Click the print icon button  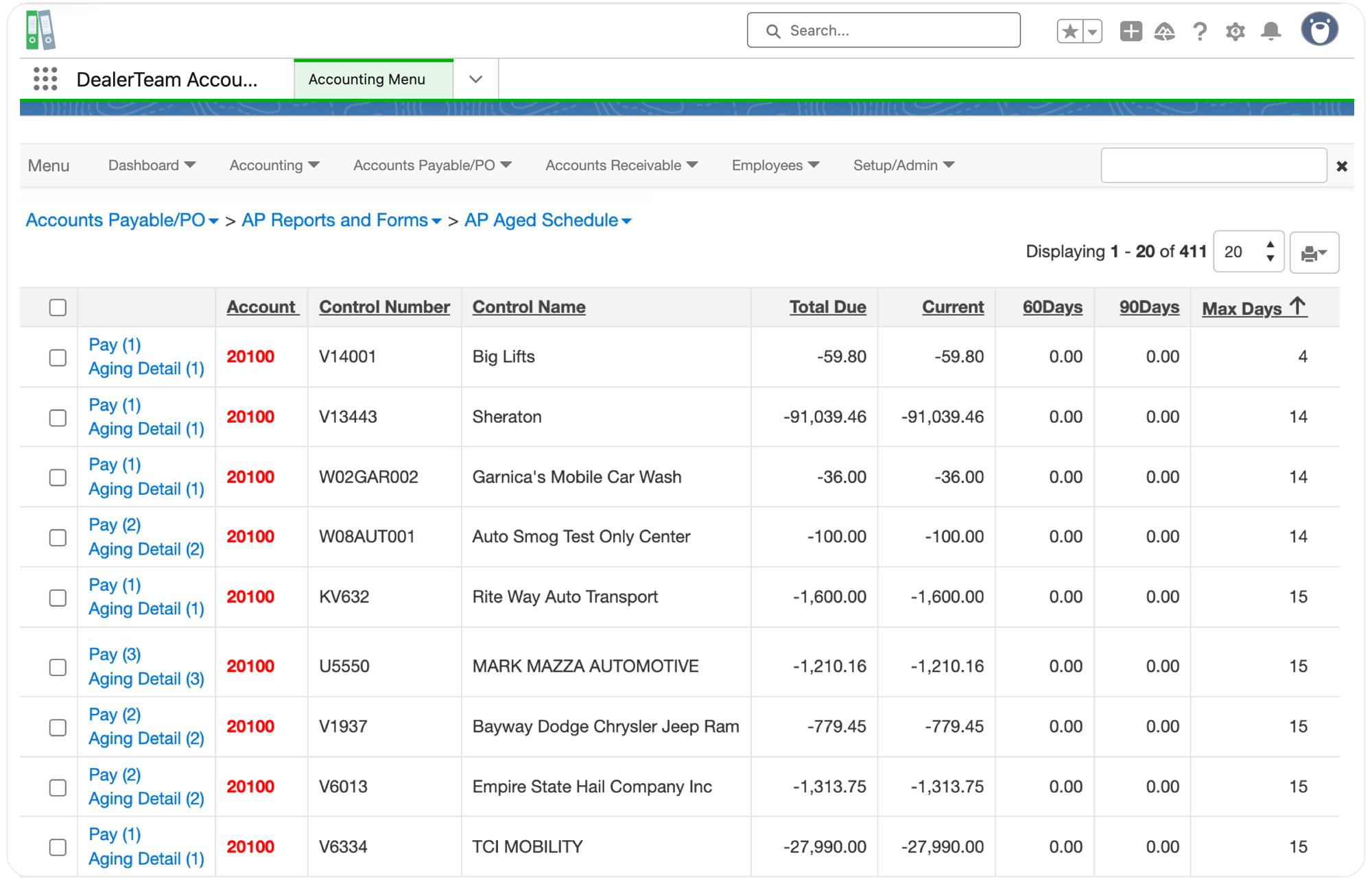point(1314,253)
